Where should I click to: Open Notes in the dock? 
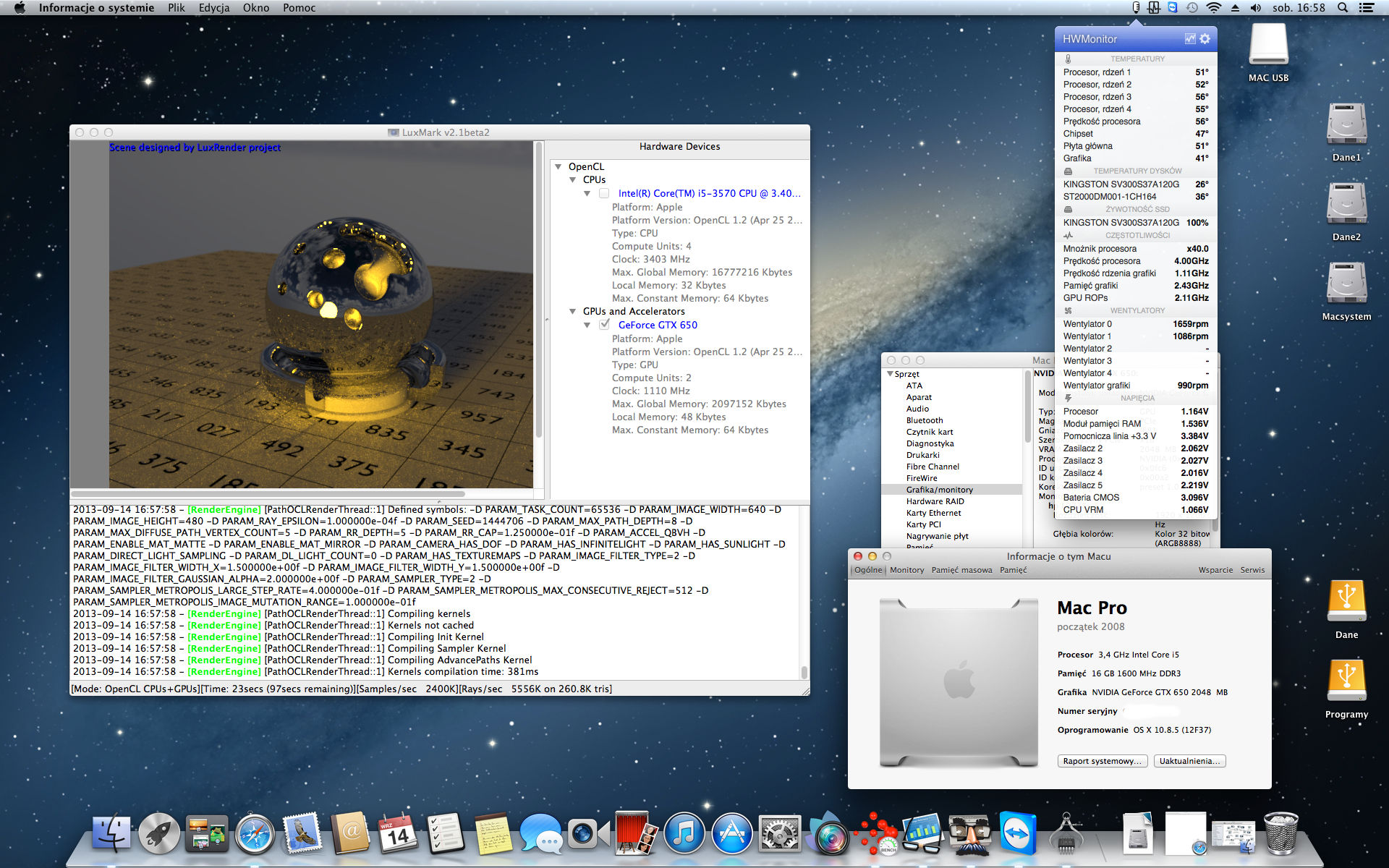click(x=493, y=834)
